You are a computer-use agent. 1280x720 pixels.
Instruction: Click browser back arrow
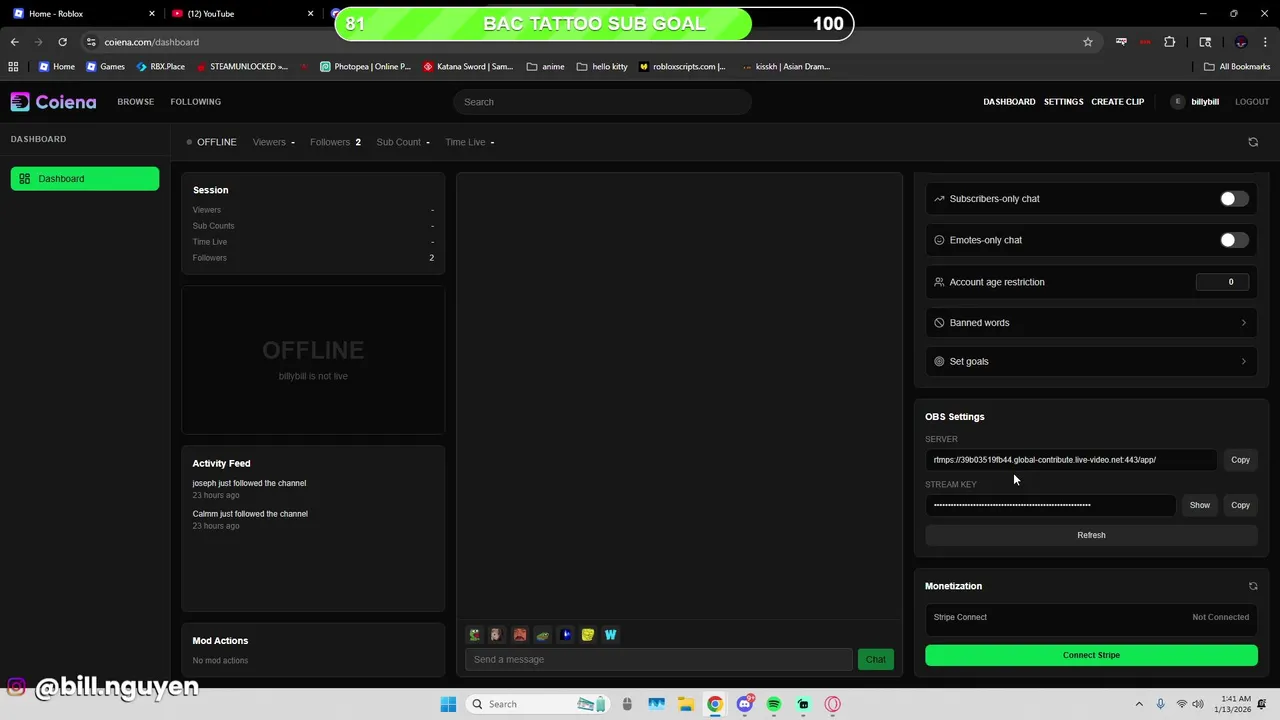[14, 42]
